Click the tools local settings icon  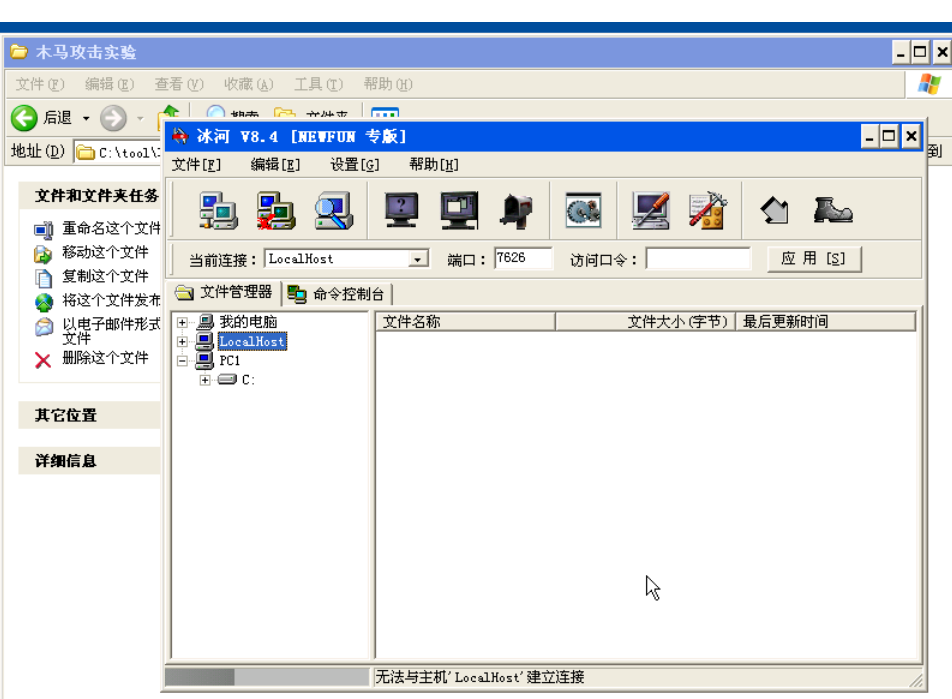coord(708,211)
